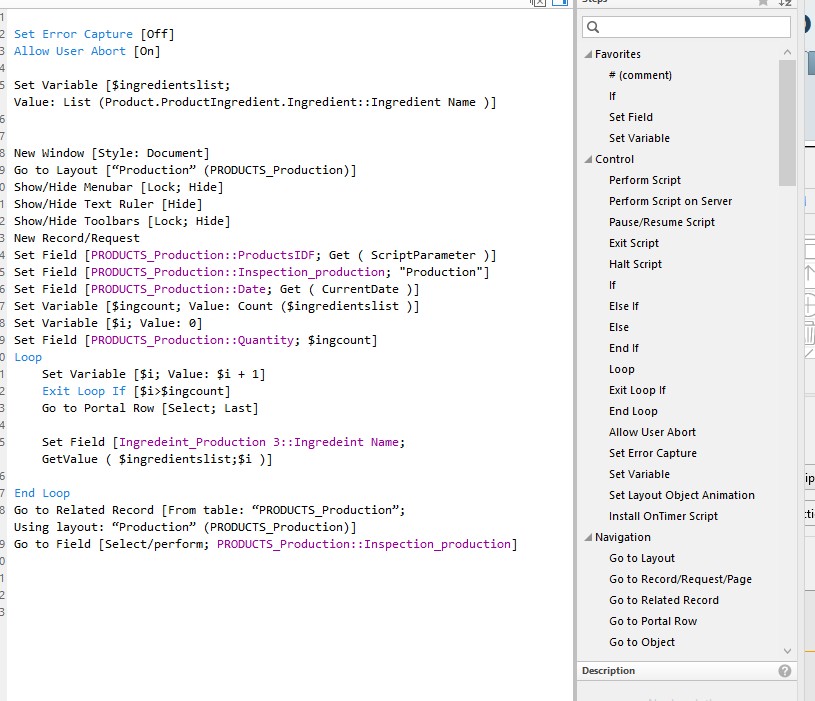This screenshot has width=815, height=701.
Task: Select the 'End Loop' script line in the editor
Action: pos(42,494)
